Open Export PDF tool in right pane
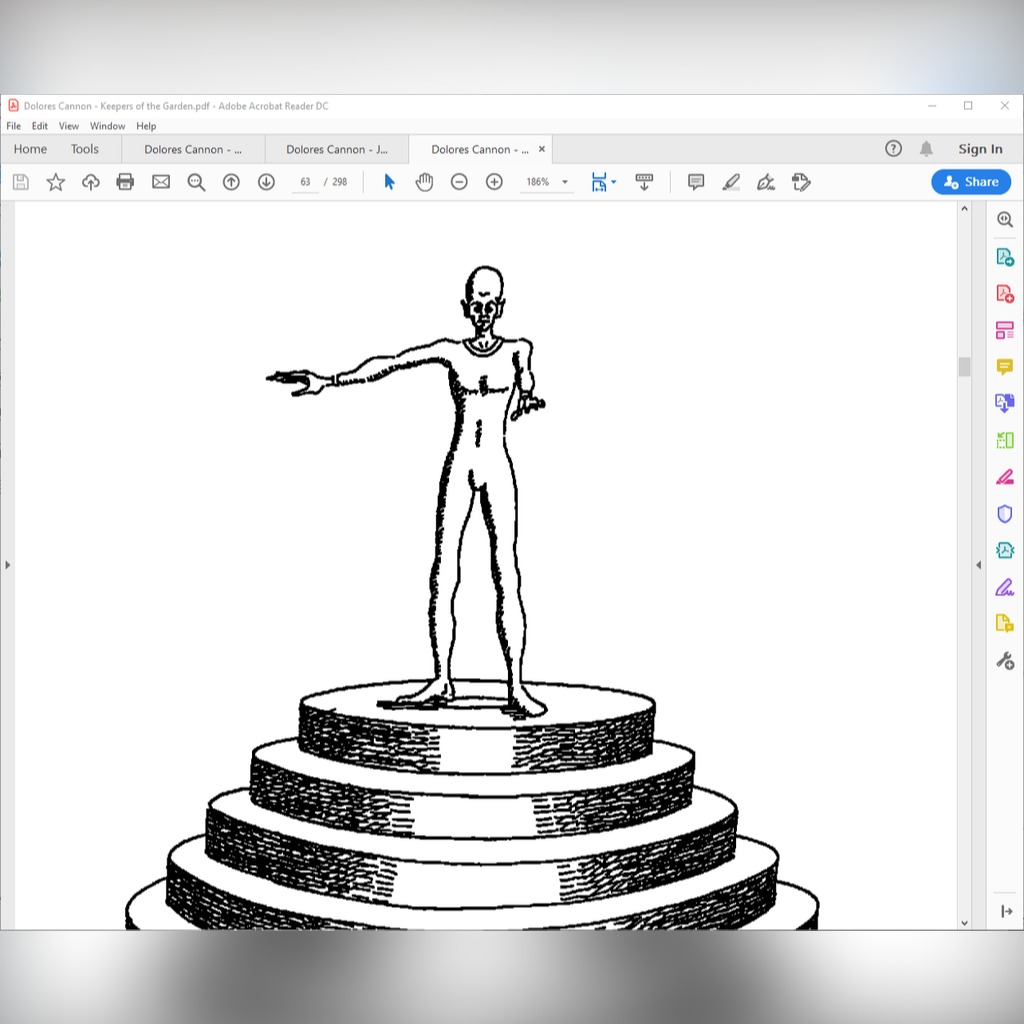The image size is (1024, 1024). click(x=1005, y=257)
